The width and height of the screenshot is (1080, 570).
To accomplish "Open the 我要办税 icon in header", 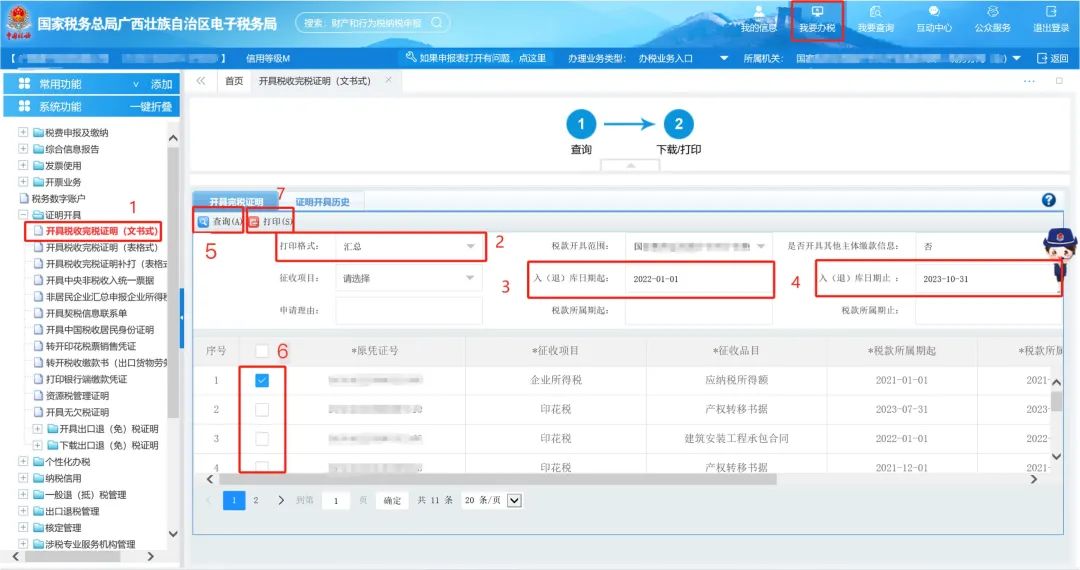I will (817, 12).
